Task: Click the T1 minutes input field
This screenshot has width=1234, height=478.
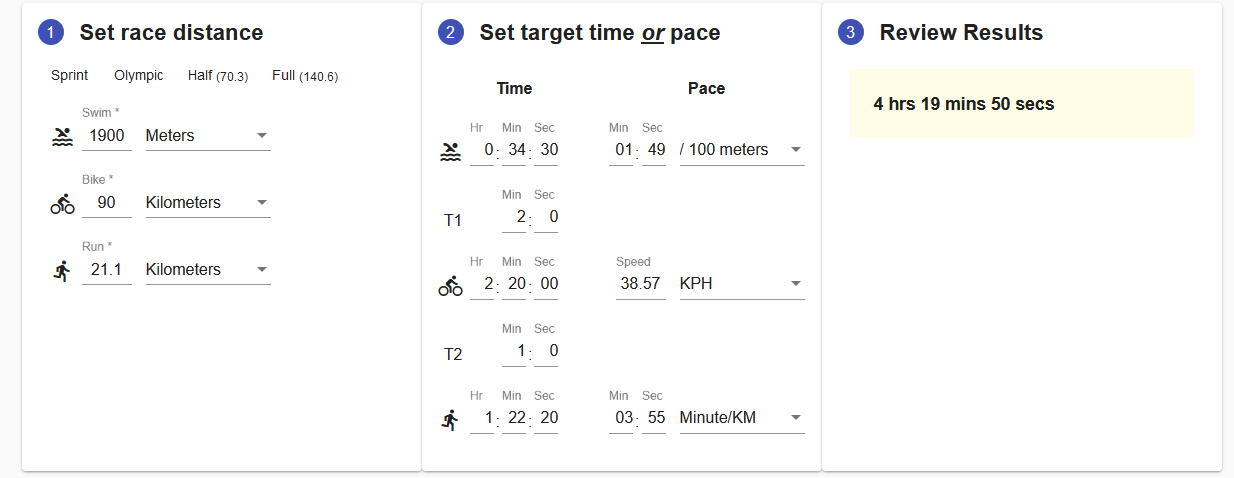Action: pyautogui.click(x=514, y=217)
